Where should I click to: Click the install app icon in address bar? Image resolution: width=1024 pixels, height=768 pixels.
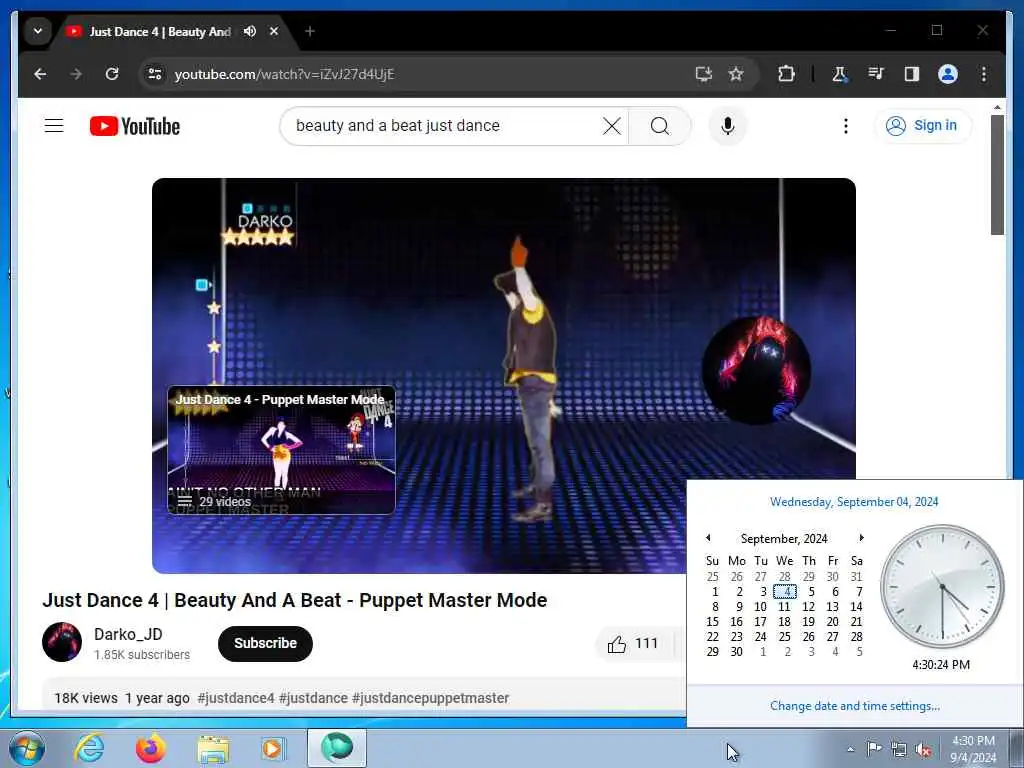703,74
